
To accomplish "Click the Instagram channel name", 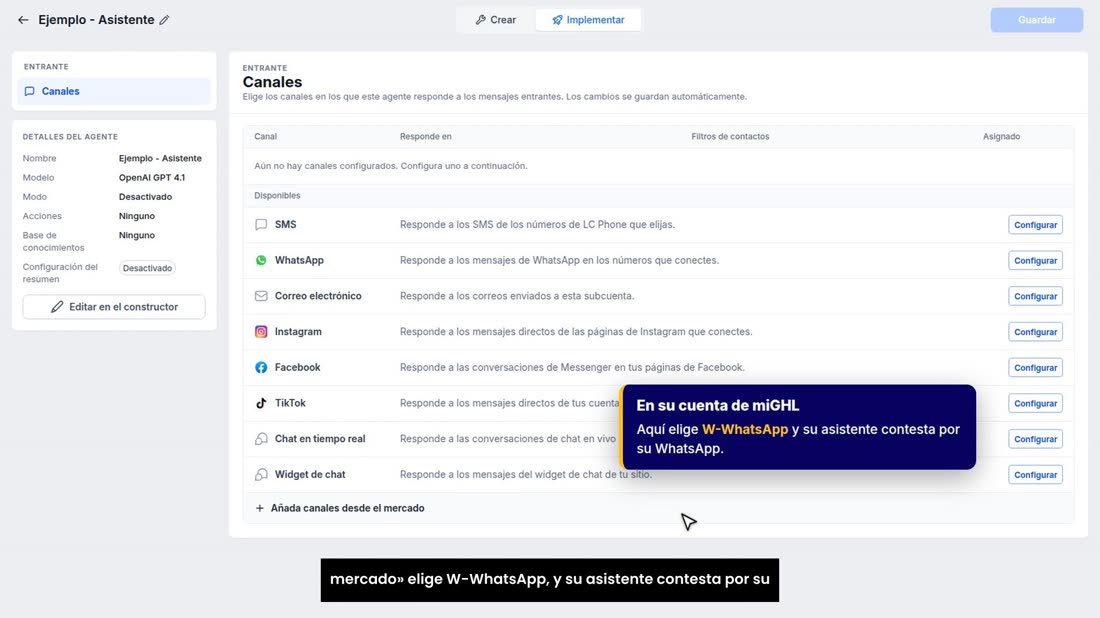I will point(298,332).
